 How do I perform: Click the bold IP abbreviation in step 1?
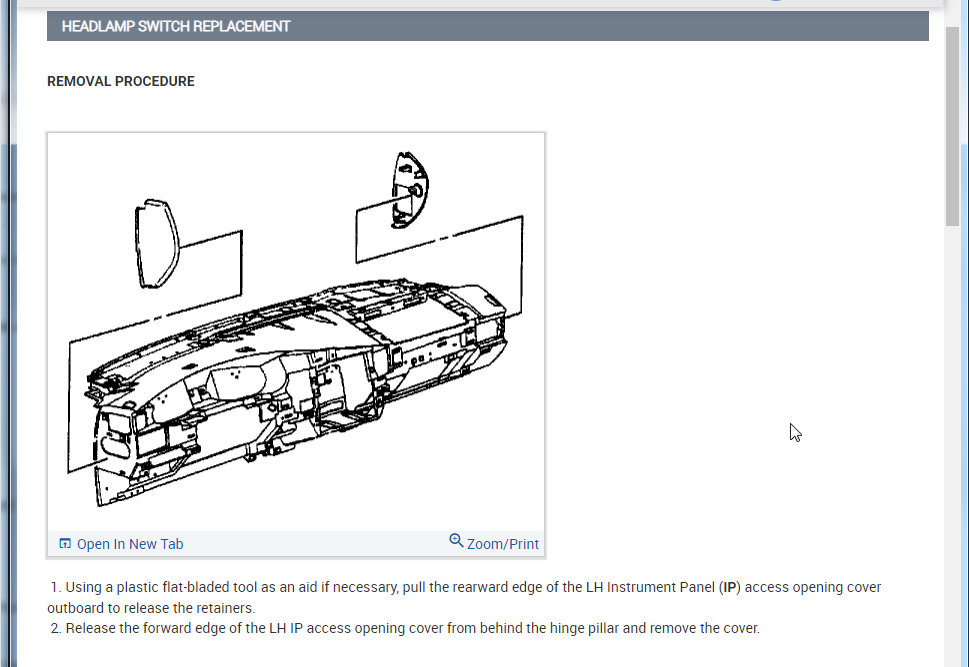point(730,587)
